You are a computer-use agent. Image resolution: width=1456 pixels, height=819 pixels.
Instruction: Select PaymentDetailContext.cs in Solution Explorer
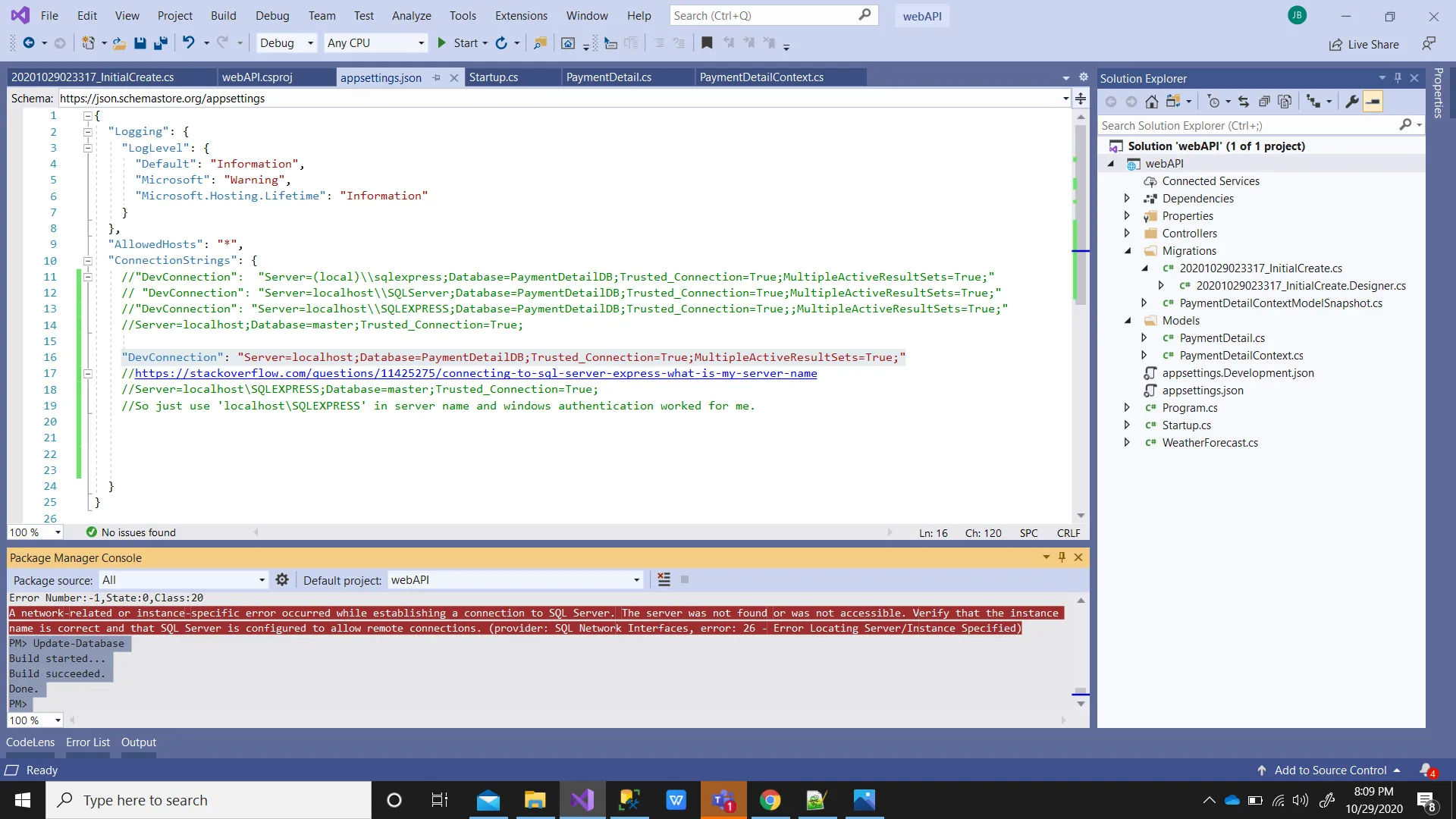tap(1241, 356)
